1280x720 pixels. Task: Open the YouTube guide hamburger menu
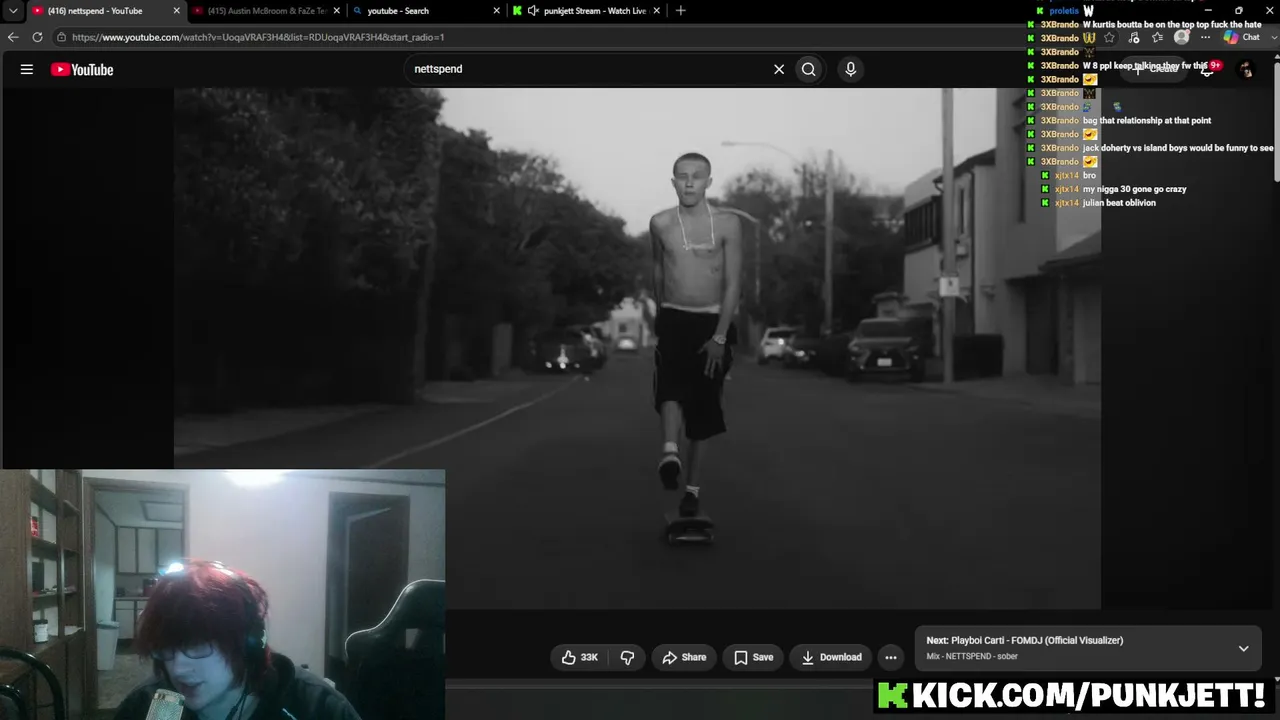[x=27, y=69]
